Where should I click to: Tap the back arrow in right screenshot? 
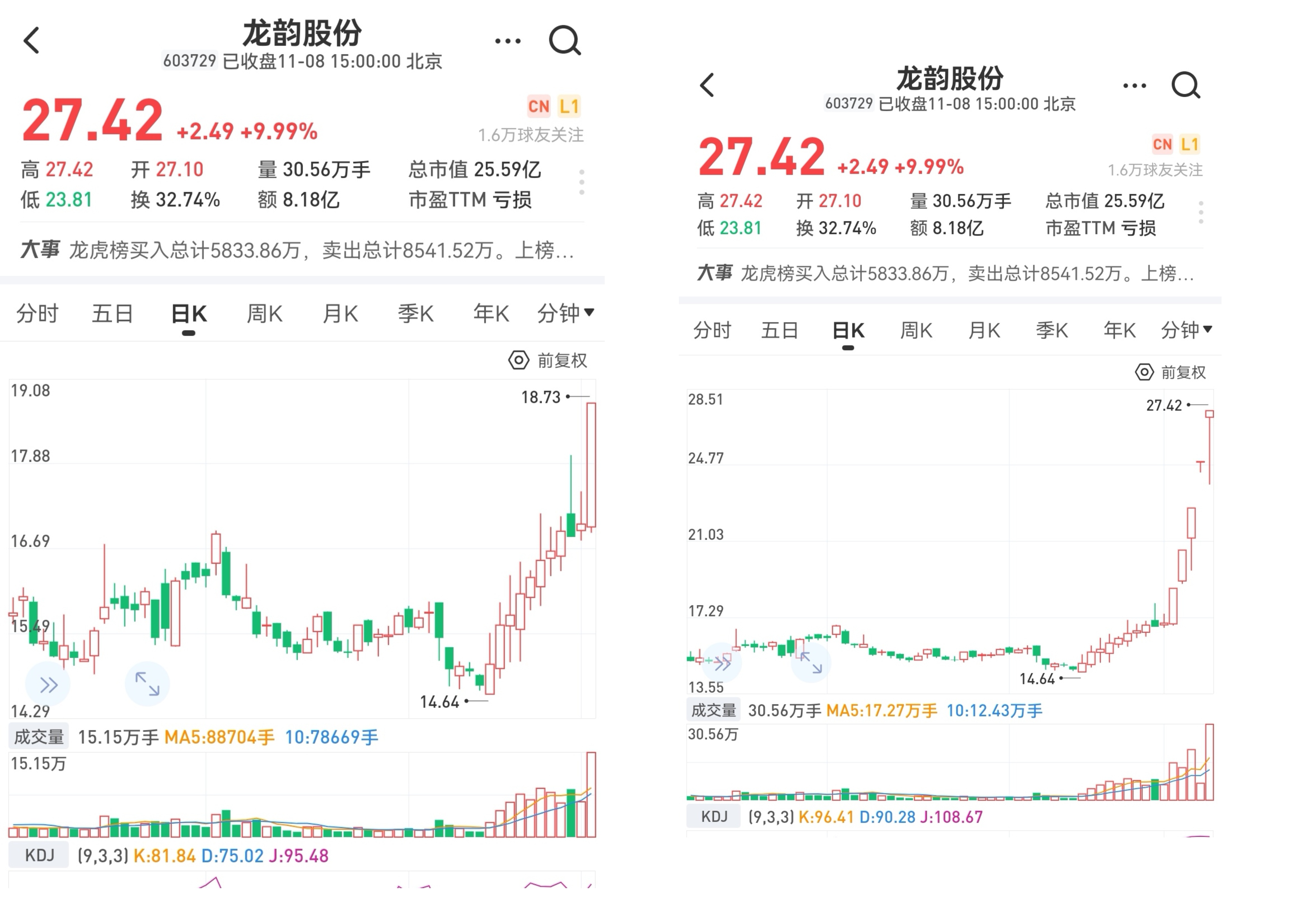707,86
